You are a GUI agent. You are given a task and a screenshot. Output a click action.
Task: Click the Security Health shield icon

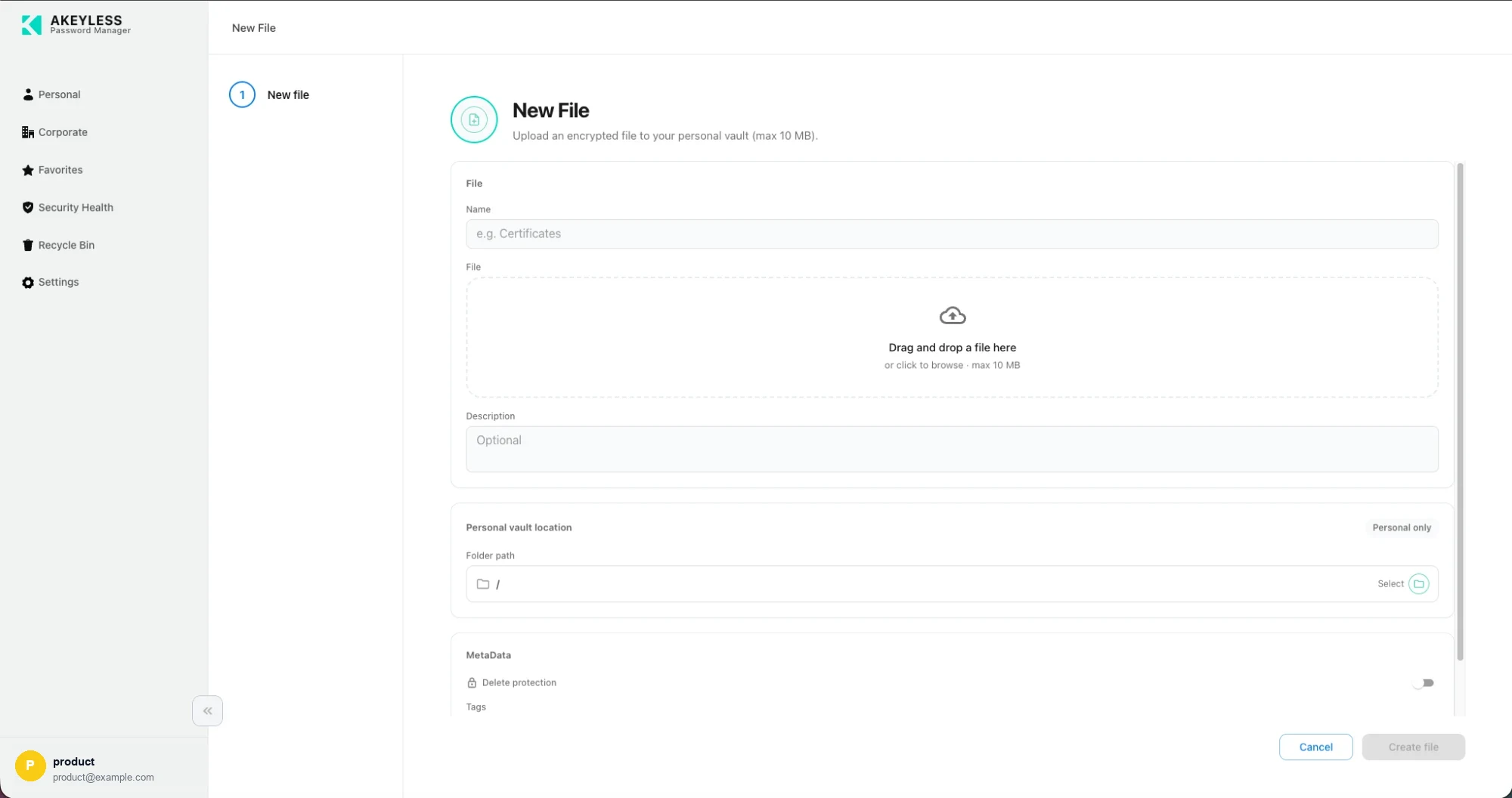click(x=28, y=207)
